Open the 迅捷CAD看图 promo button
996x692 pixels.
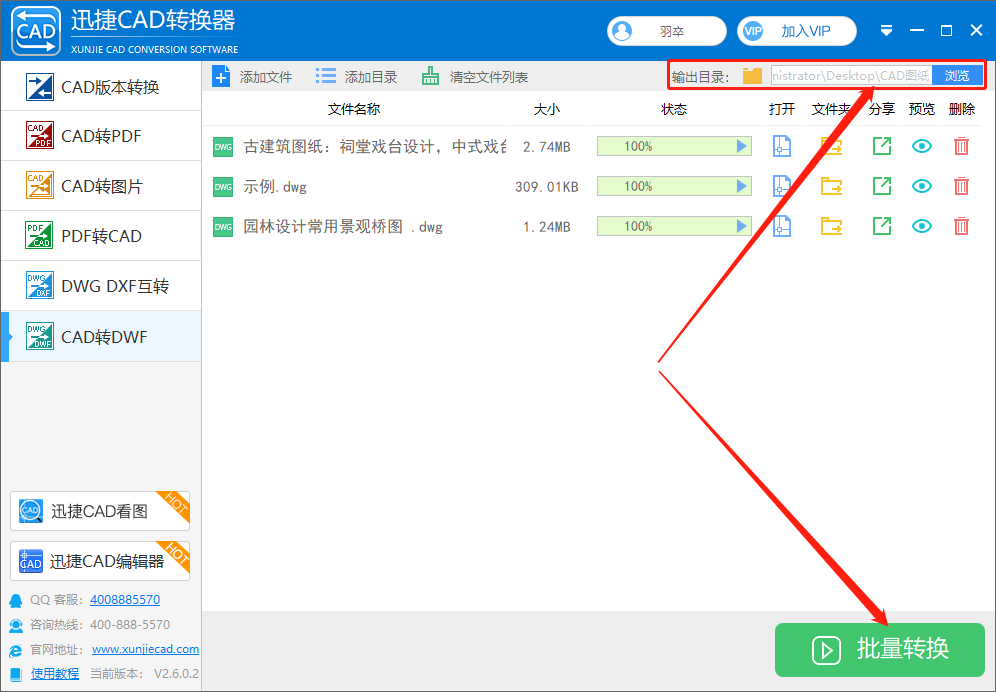pos(100,511)
